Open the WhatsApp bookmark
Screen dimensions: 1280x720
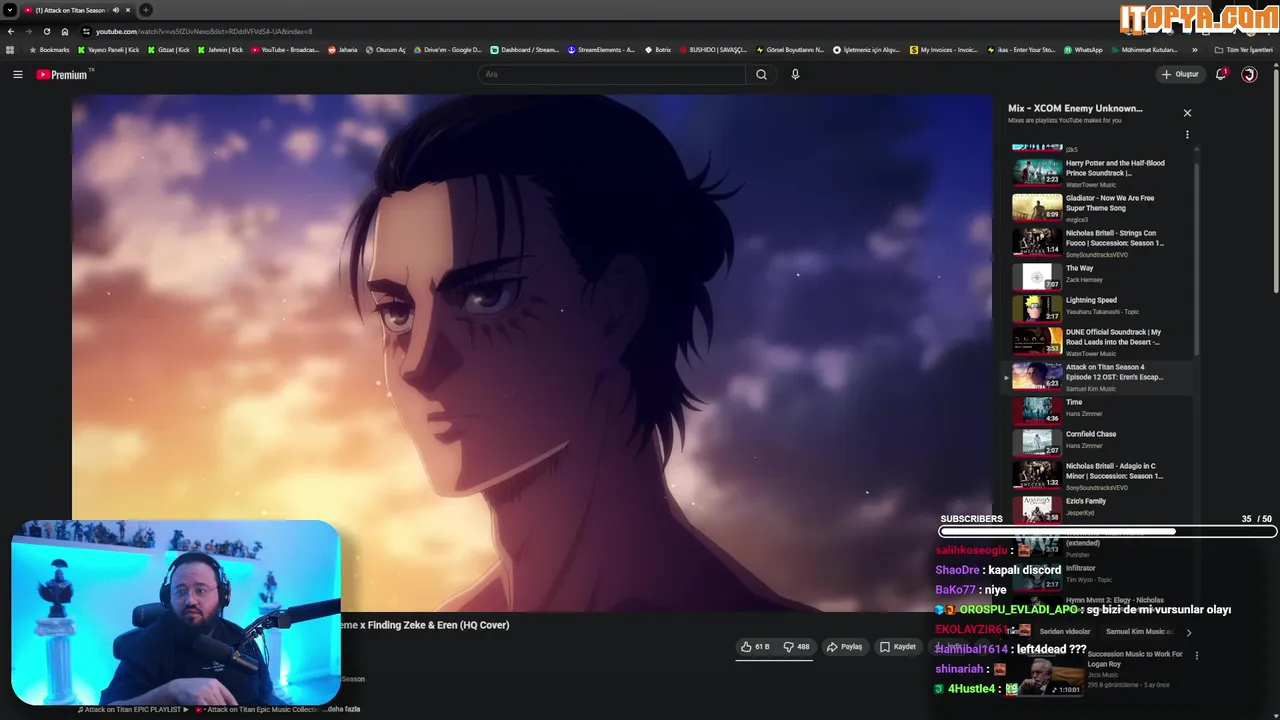point(1083,49)
